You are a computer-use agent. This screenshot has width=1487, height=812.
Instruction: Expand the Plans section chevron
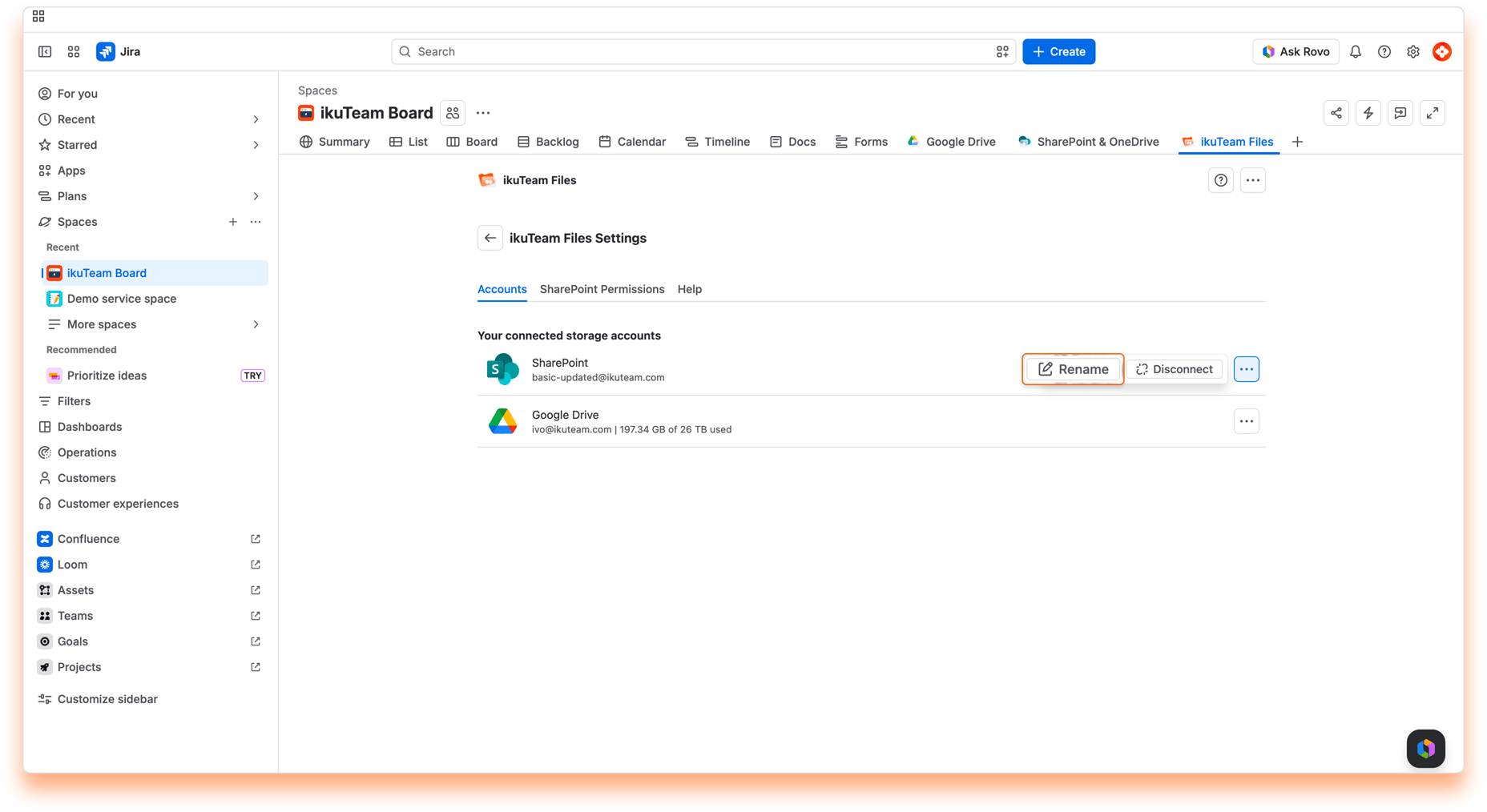256,196
